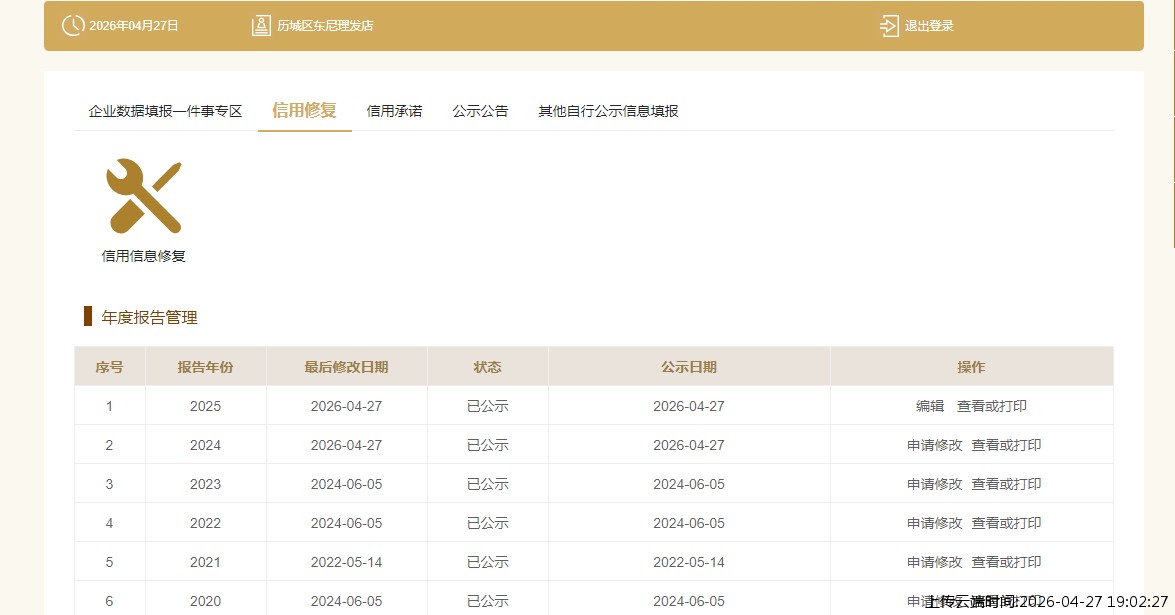Screen dimensions: 1175x615
Task: View or print the 2021 report
Action: (x=1006, y=563)
